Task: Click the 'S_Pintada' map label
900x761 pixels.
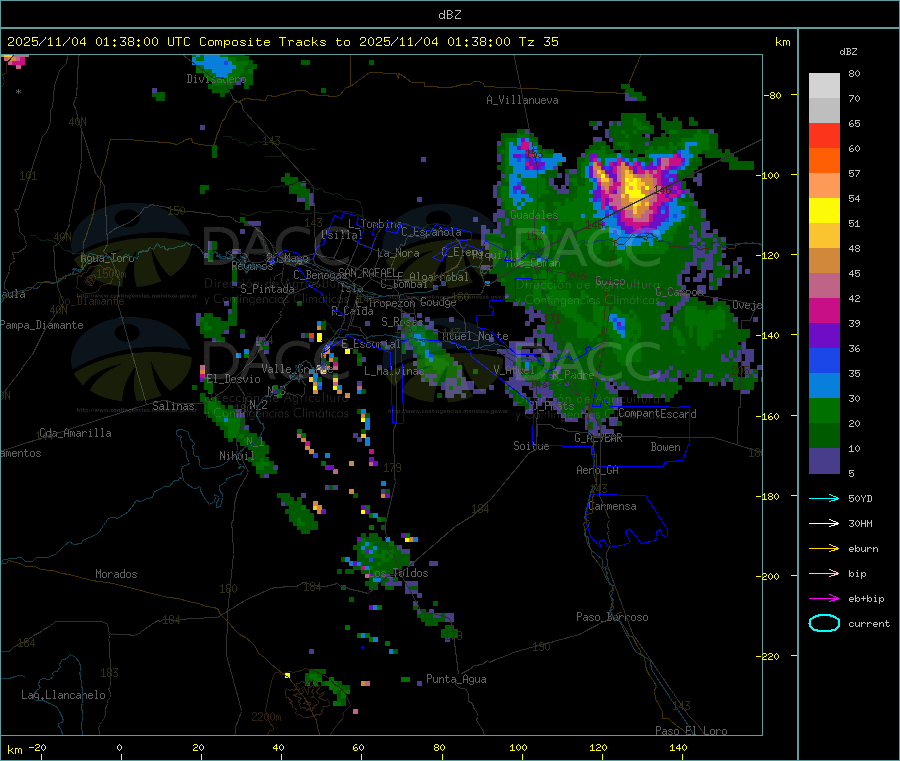Action: (x=267, y=289)
